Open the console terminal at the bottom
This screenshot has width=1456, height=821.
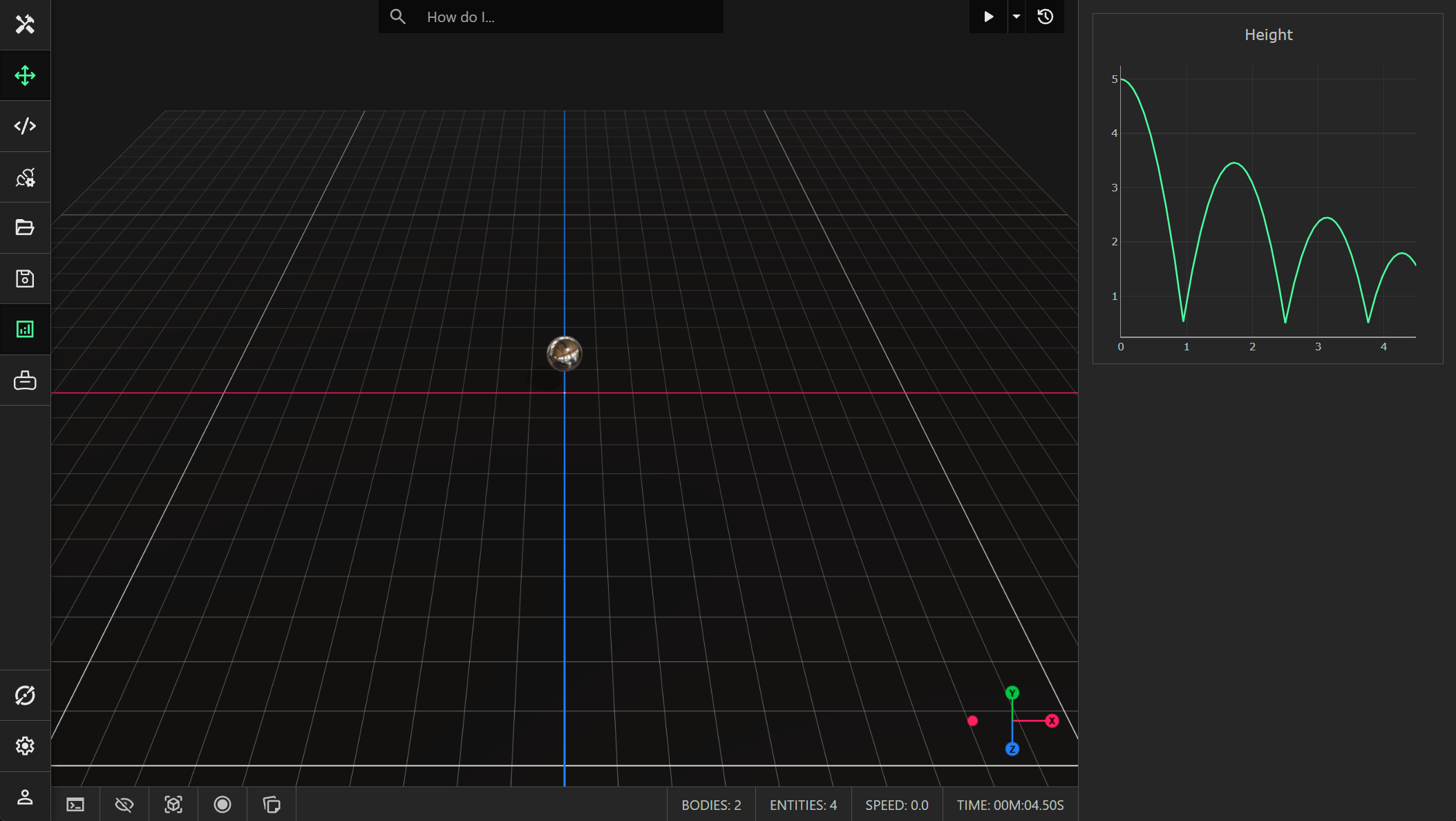coord(75,804)
